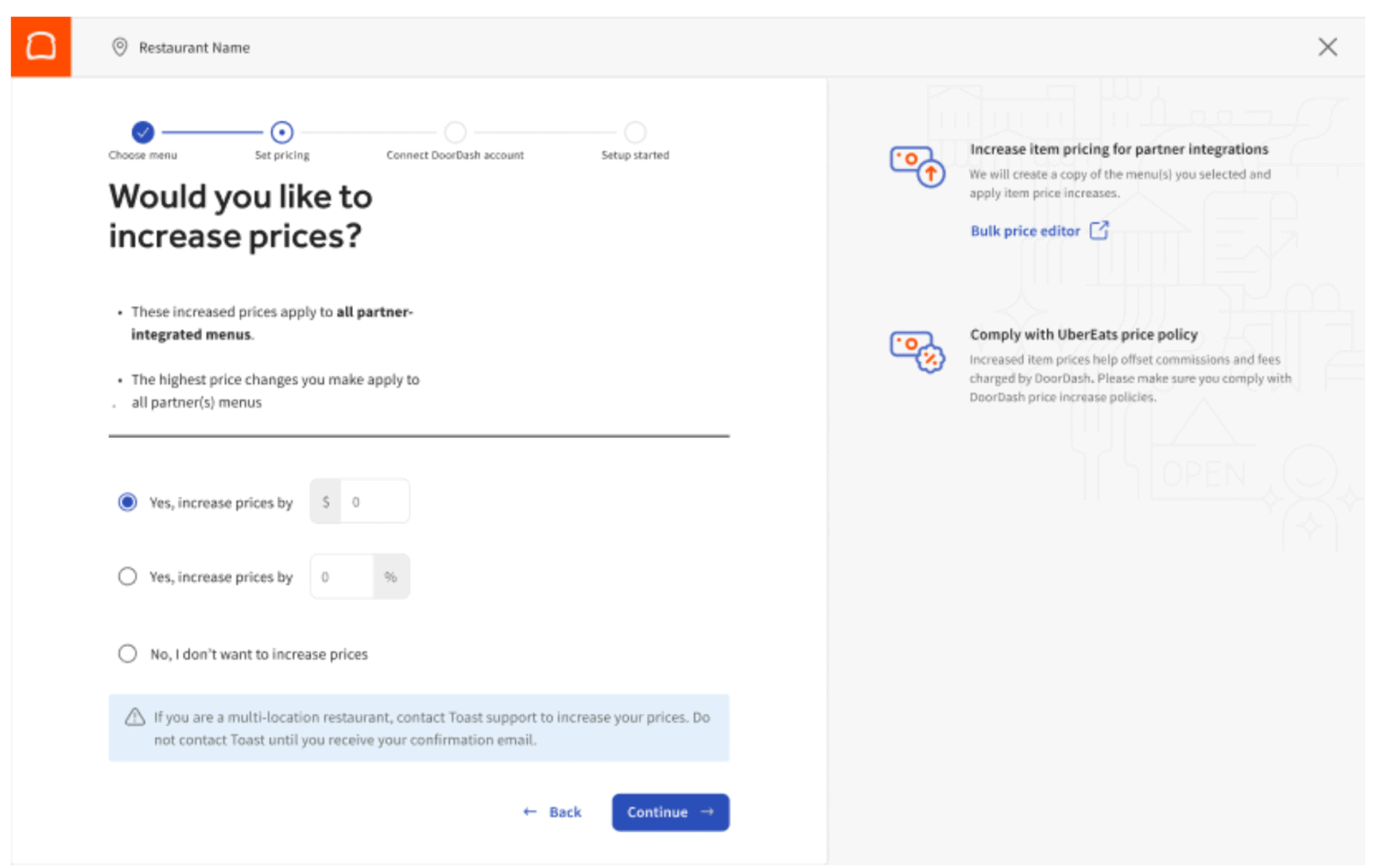Click the Choose menu step label
This screenshot has height=868, width=1376.
click(x=142, y=154)
